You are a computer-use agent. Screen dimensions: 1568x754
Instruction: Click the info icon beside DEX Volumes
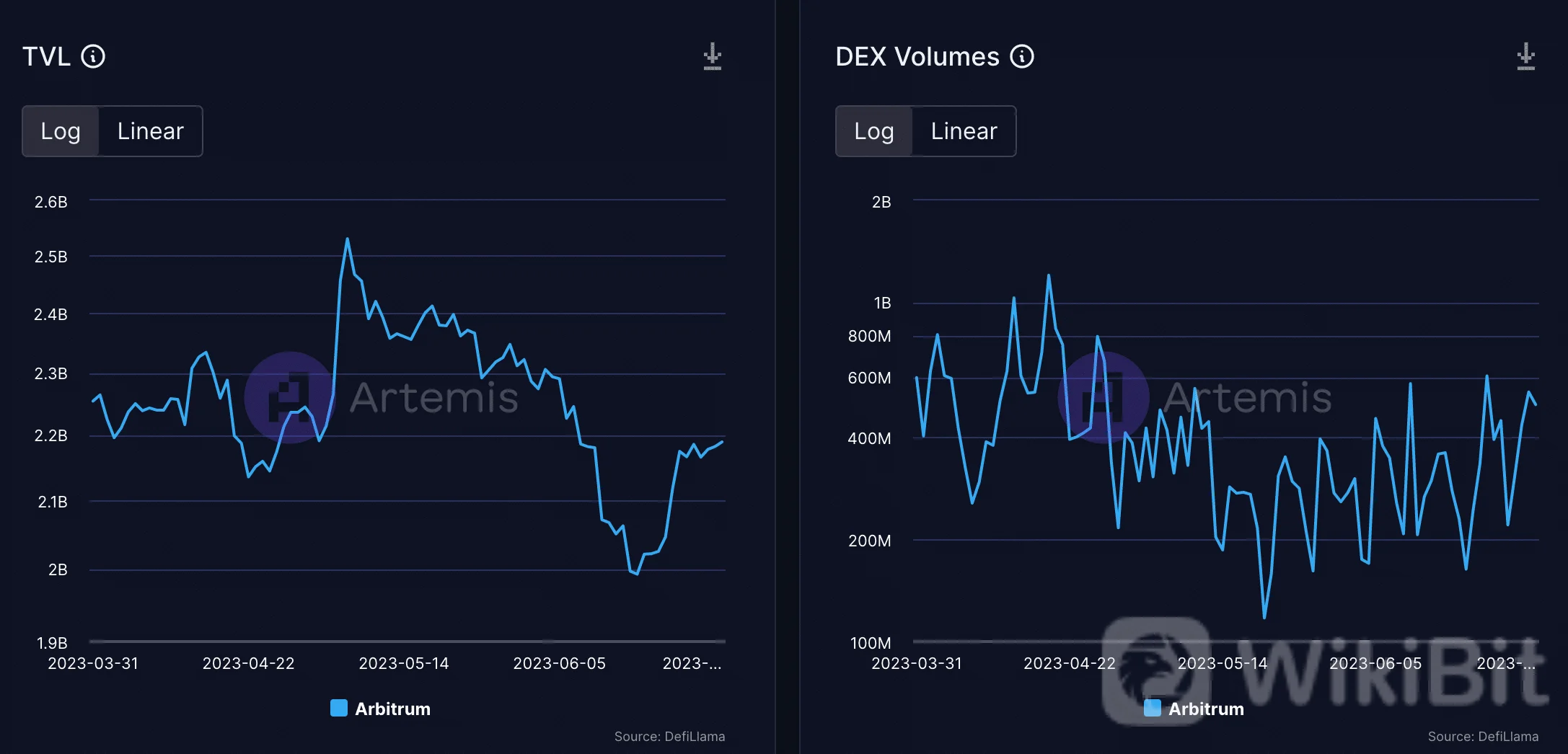click(1021, 56)
